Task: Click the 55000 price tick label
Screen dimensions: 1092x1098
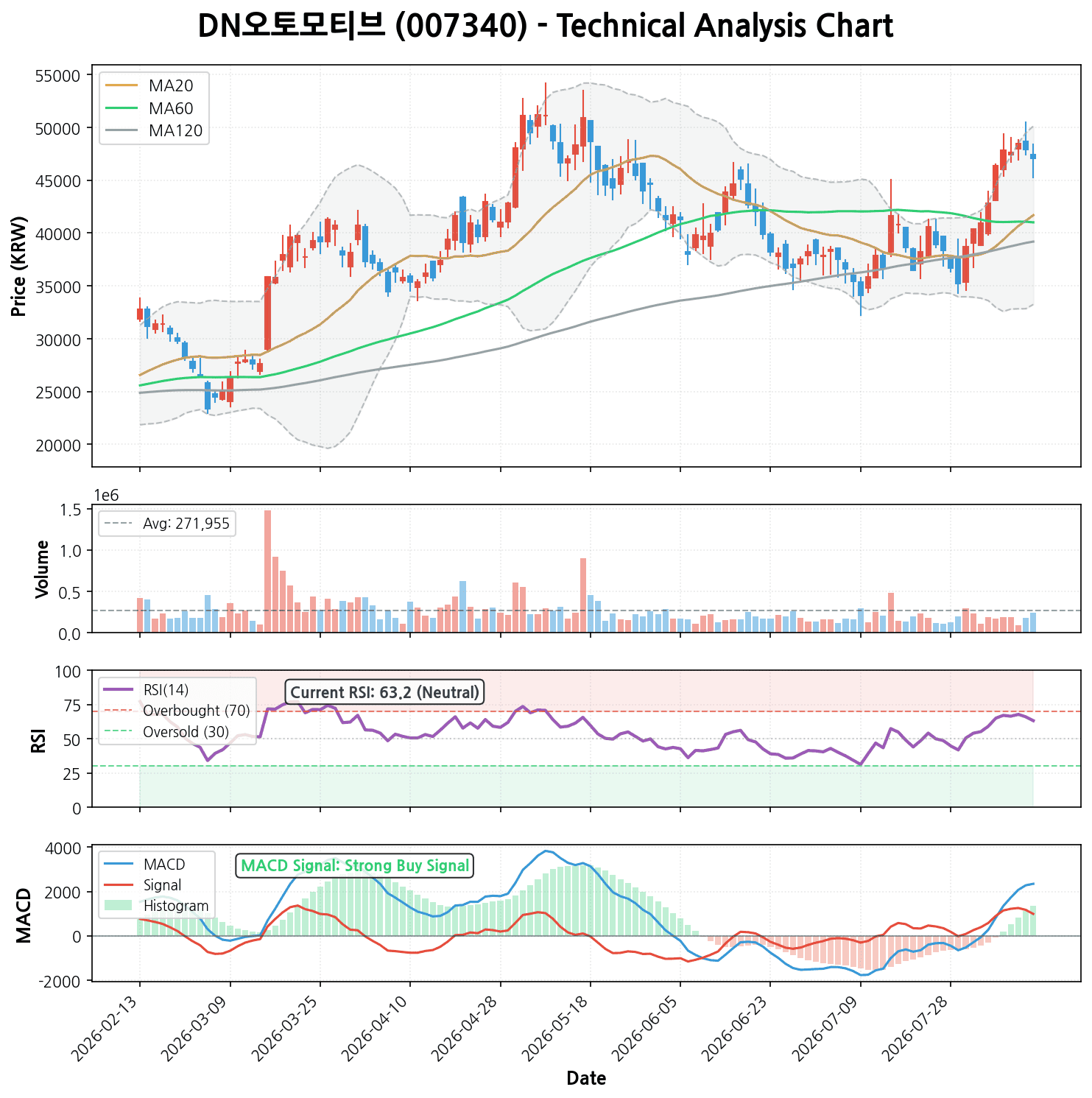Action: point(57,76)
